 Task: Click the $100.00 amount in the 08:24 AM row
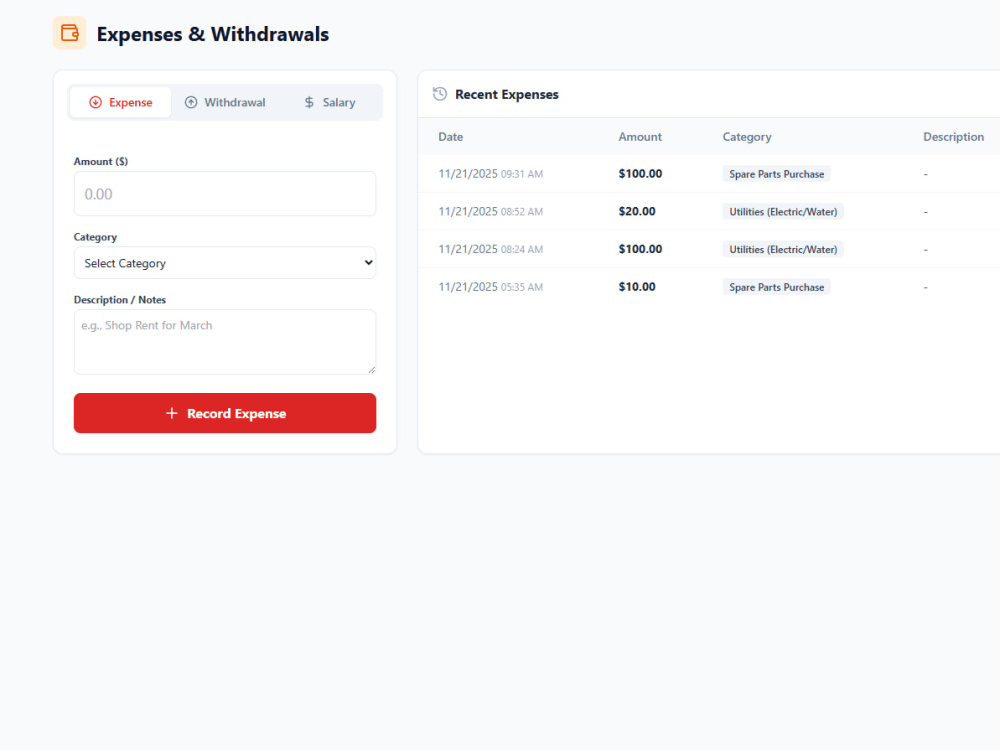(x=640, y=249)
